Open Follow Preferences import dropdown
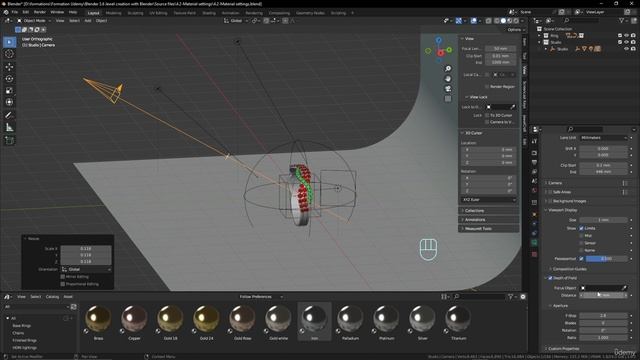The height and width of the screenshot is (360, 640). pyautogui.click(x=261, y=297)
